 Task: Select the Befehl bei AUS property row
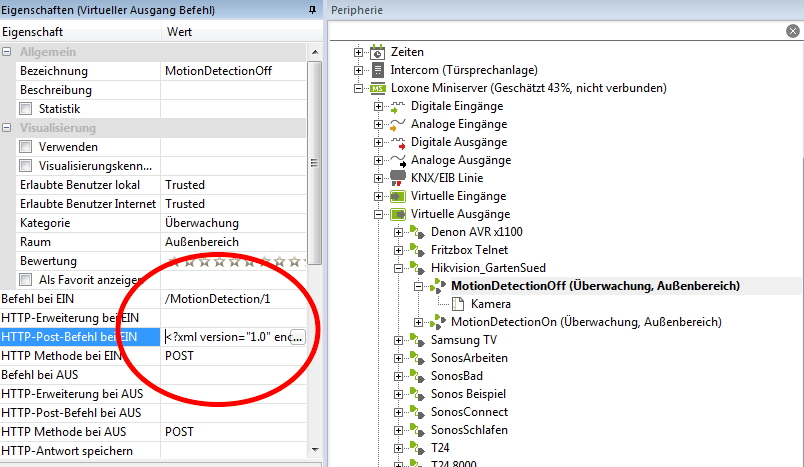coord(153,375)
